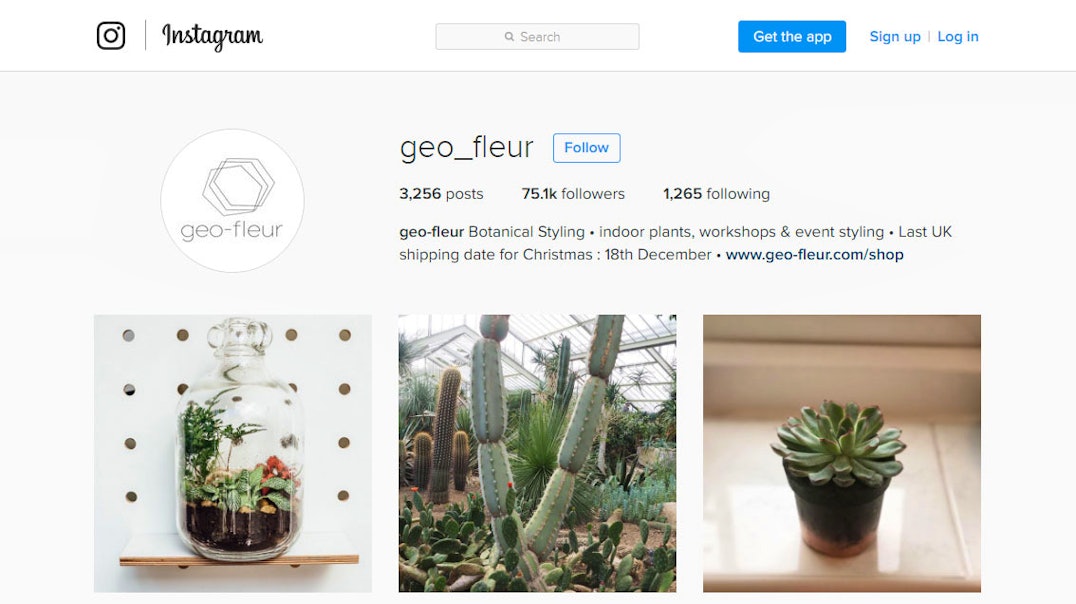Click the geo_fleur username heading
The width and height of the screenshot is (1076, 604).
[x=467, y=148]
